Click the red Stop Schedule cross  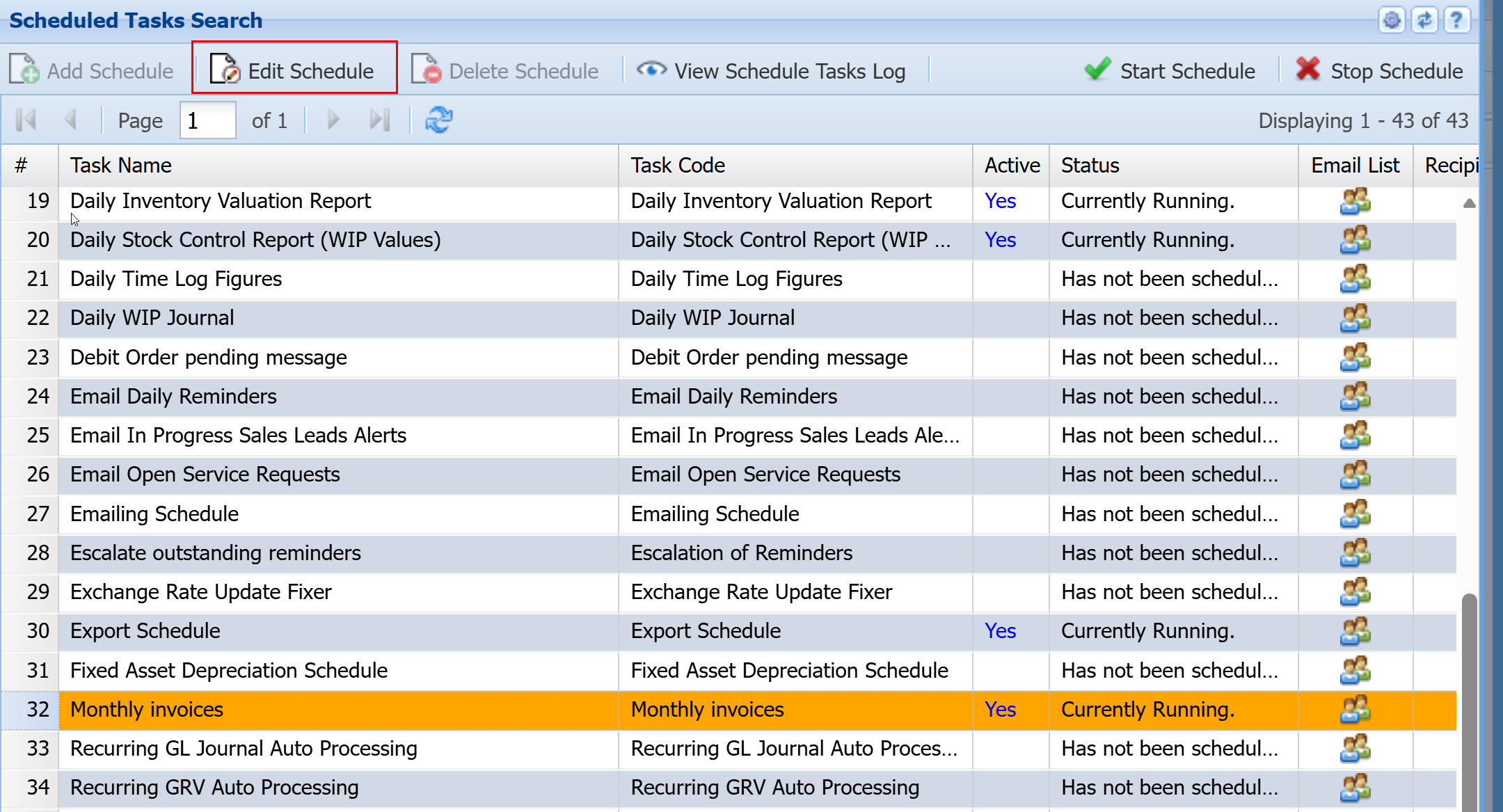(x=1307, y=70)
